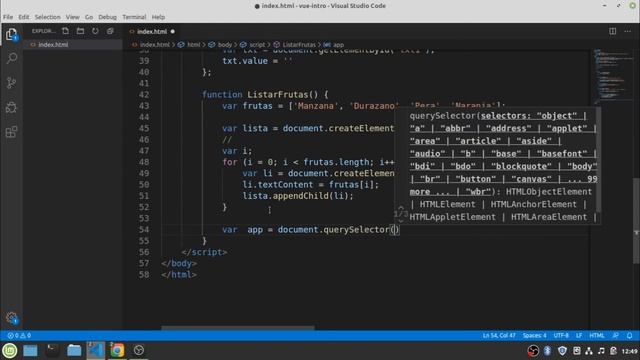Launch terminal from taskbar
Screen dimensions: 640x360
52,351
